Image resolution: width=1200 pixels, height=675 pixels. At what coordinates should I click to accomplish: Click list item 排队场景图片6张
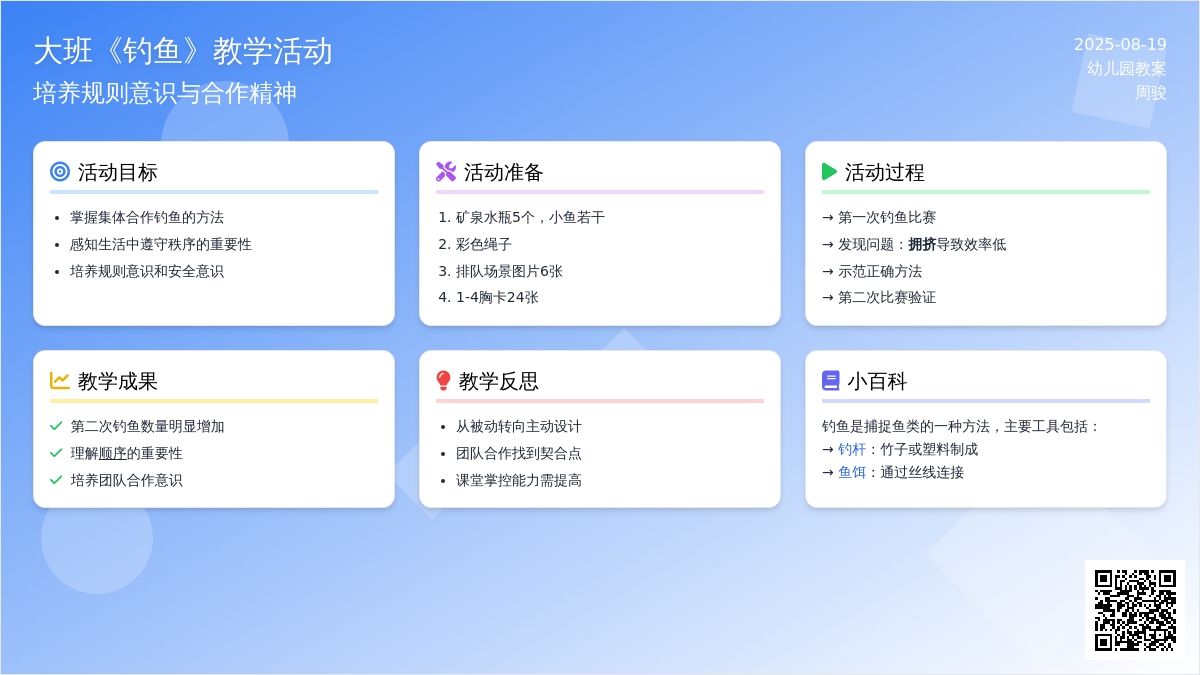509,271
